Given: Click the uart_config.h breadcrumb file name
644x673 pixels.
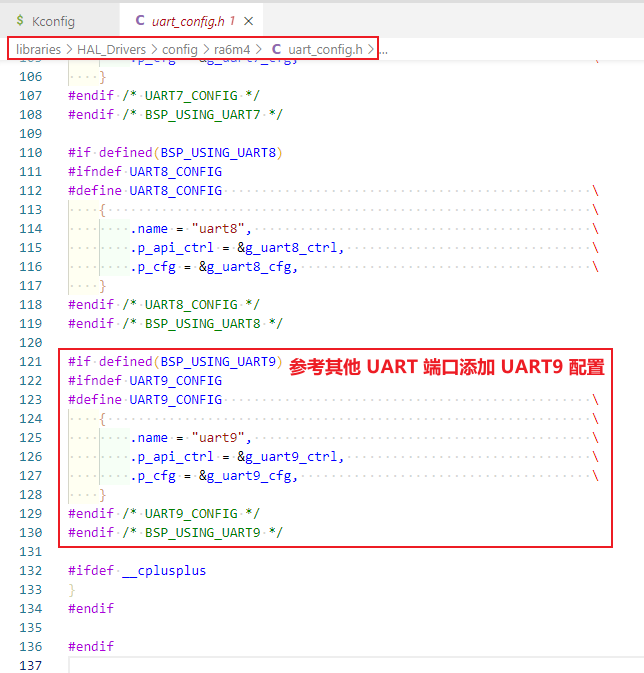Looking at the screenshot, I should [325, 49].
